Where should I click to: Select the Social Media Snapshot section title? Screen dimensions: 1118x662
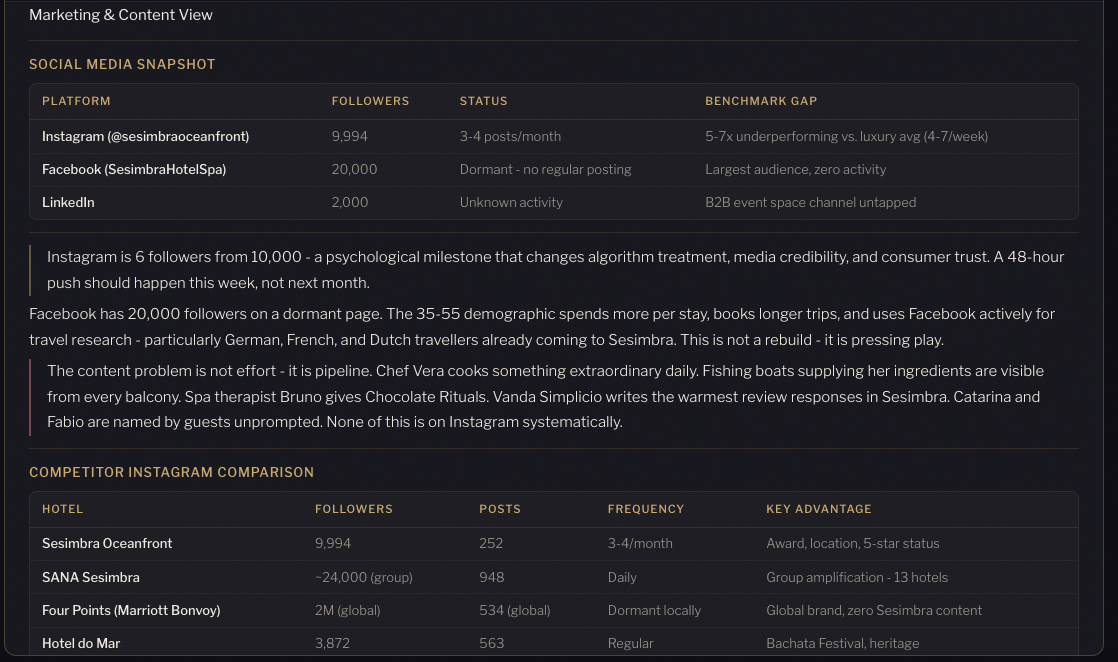(122, 64)
